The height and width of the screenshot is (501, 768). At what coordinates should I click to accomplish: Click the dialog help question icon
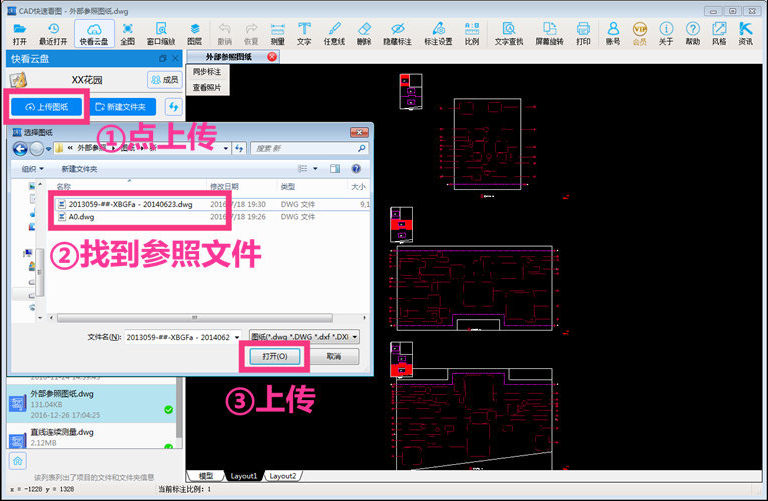[x=356, y=168]
